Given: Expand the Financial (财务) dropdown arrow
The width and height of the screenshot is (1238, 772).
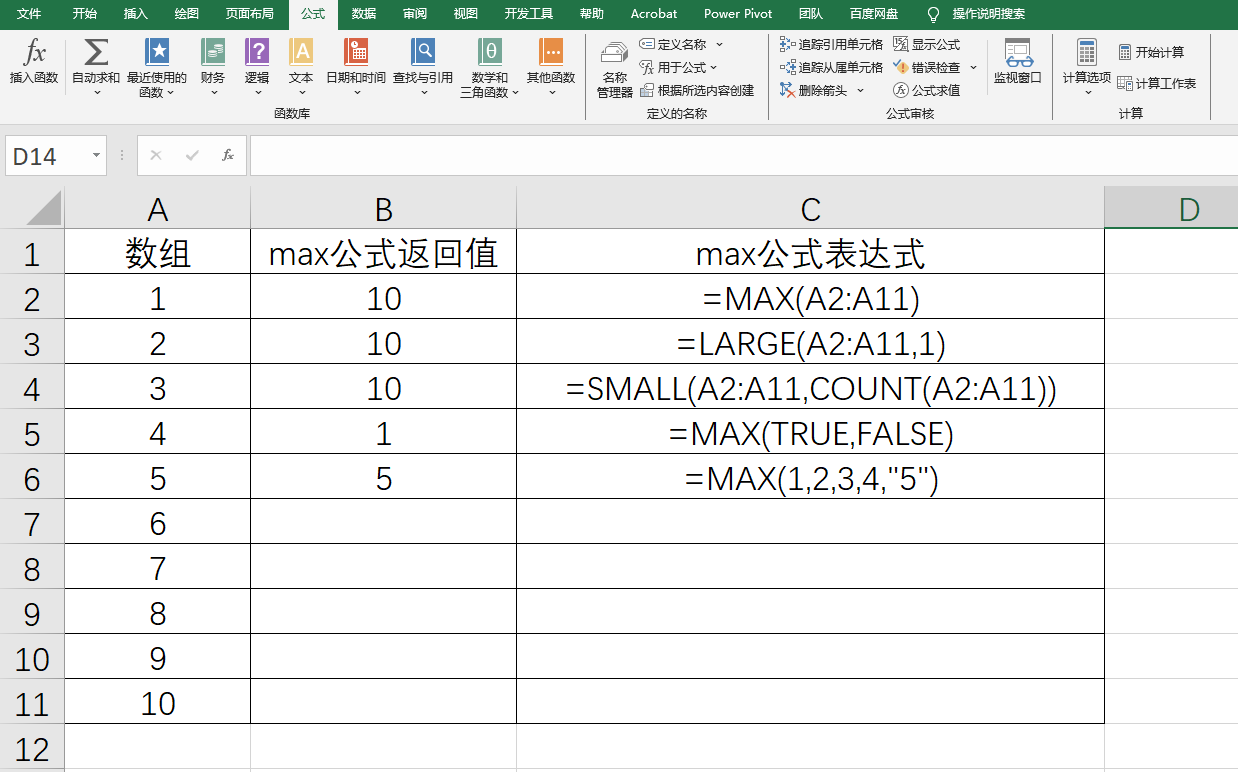Looking at the screenshot, I should [213, 93].
